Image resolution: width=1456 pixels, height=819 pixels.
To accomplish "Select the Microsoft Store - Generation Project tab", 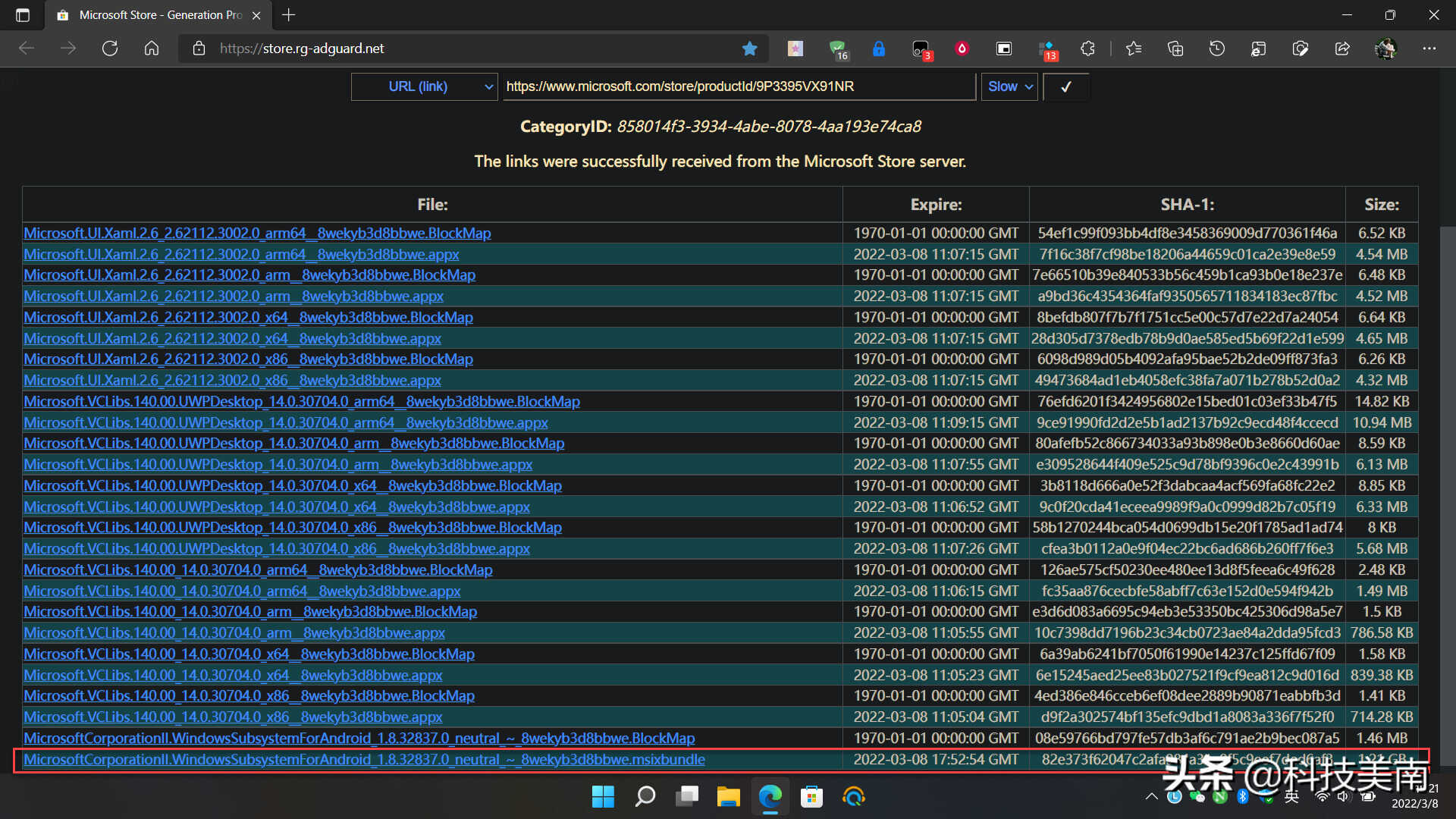I will click(159, 15).
